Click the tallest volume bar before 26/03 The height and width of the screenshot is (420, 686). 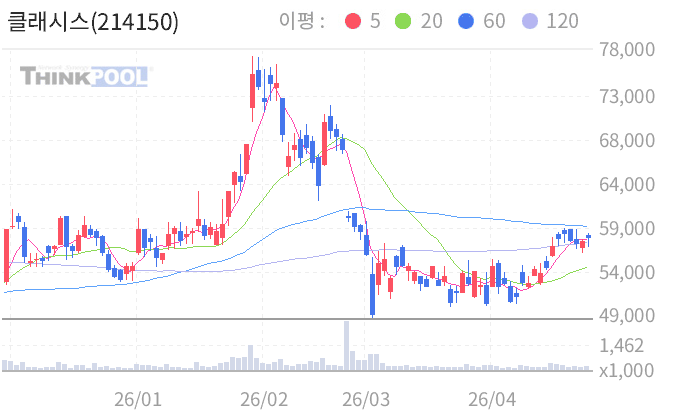pos(346,346)
